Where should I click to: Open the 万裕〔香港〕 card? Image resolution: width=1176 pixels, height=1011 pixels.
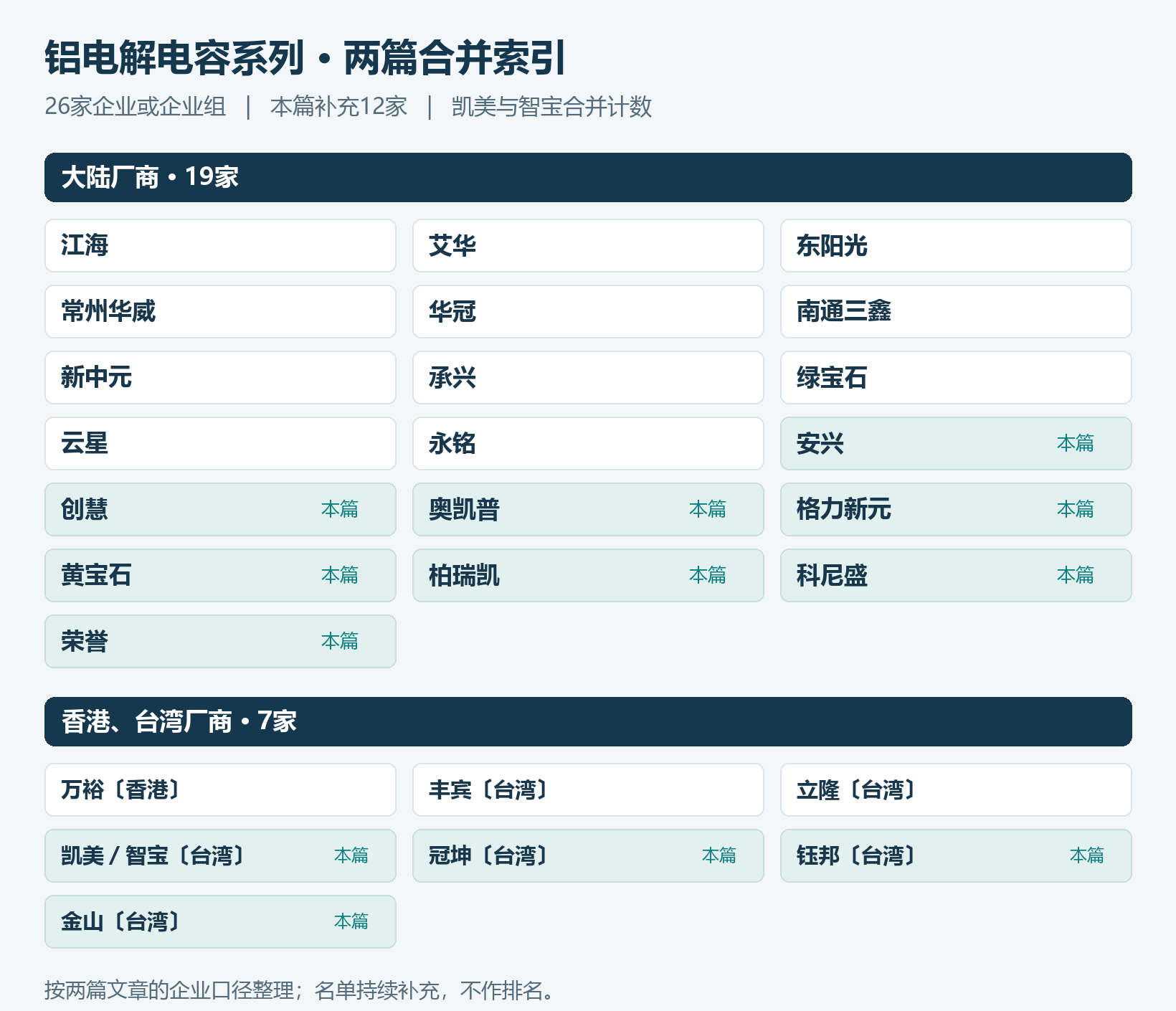(x=220, y=789)
